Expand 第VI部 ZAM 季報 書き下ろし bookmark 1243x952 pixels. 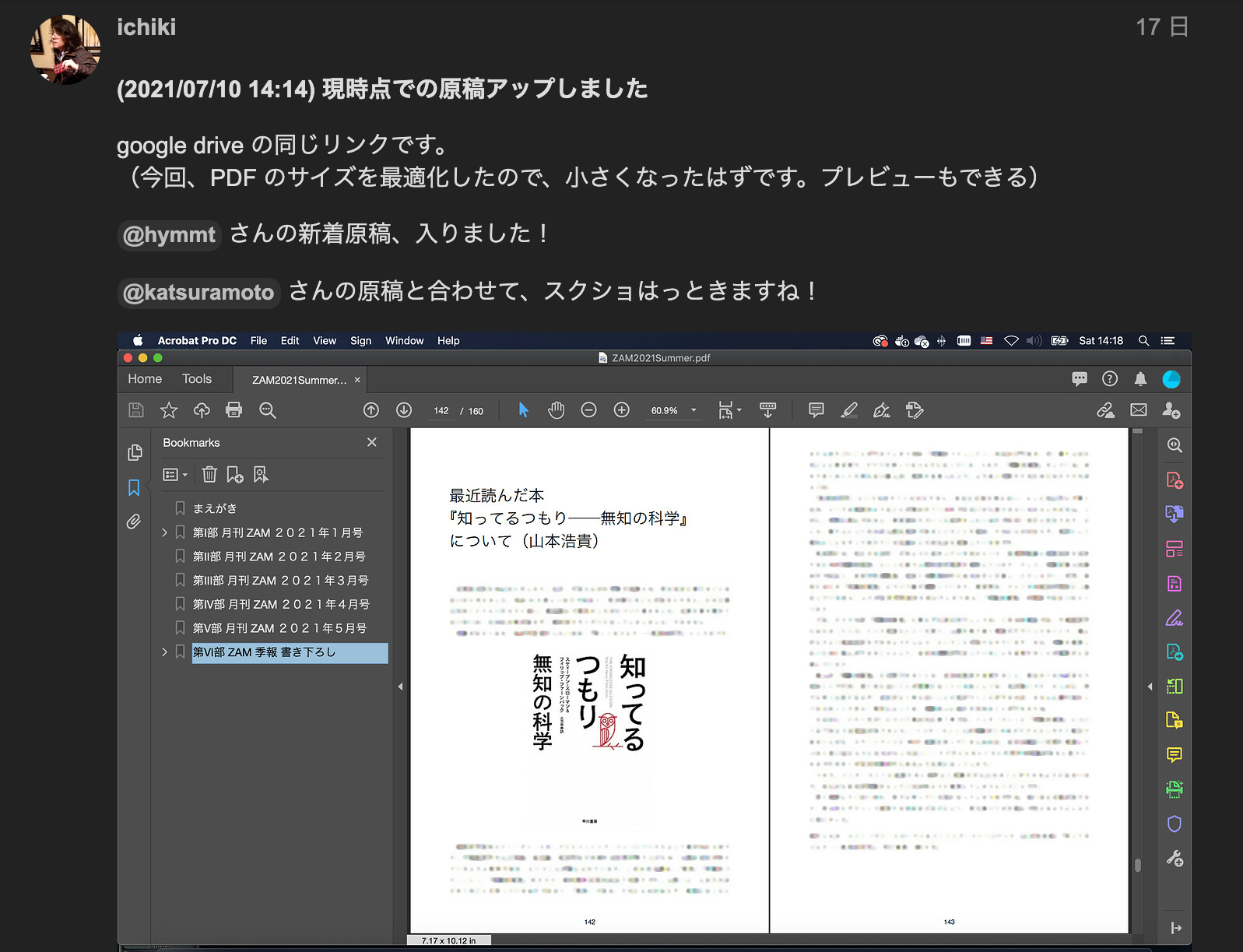point(164,652)
